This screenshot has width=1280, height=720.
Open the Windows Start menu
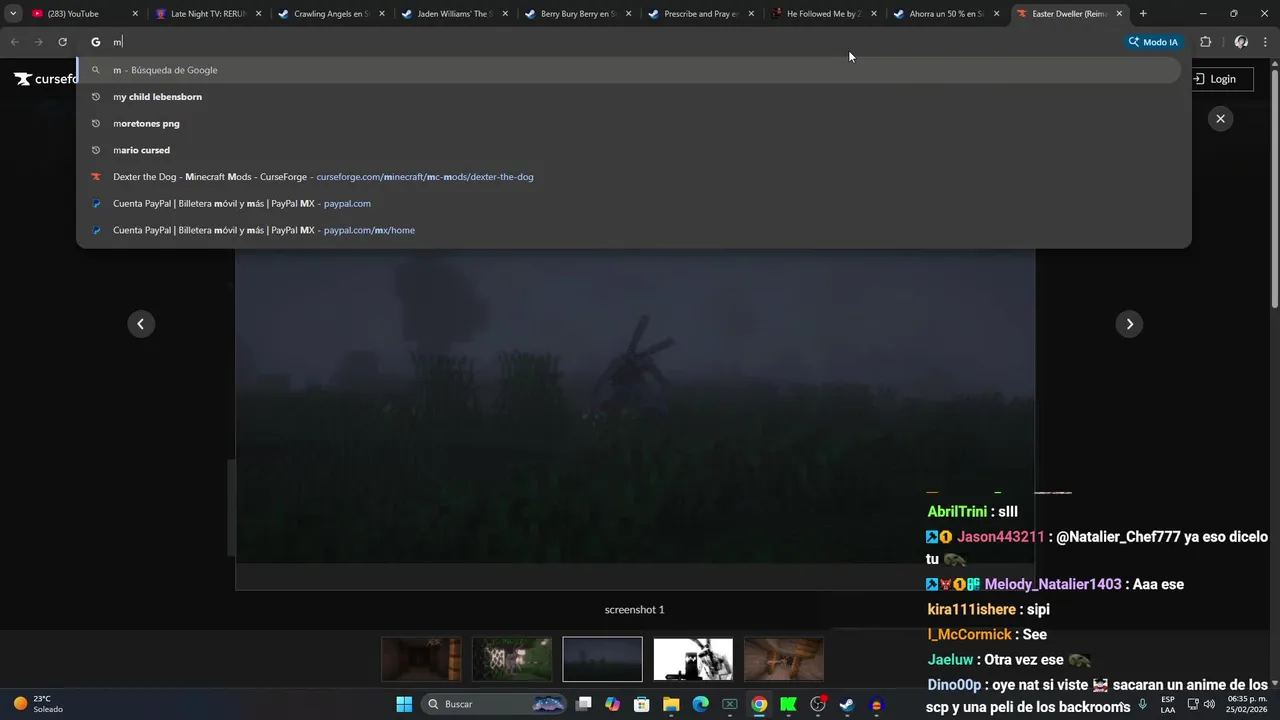[404, 704]
